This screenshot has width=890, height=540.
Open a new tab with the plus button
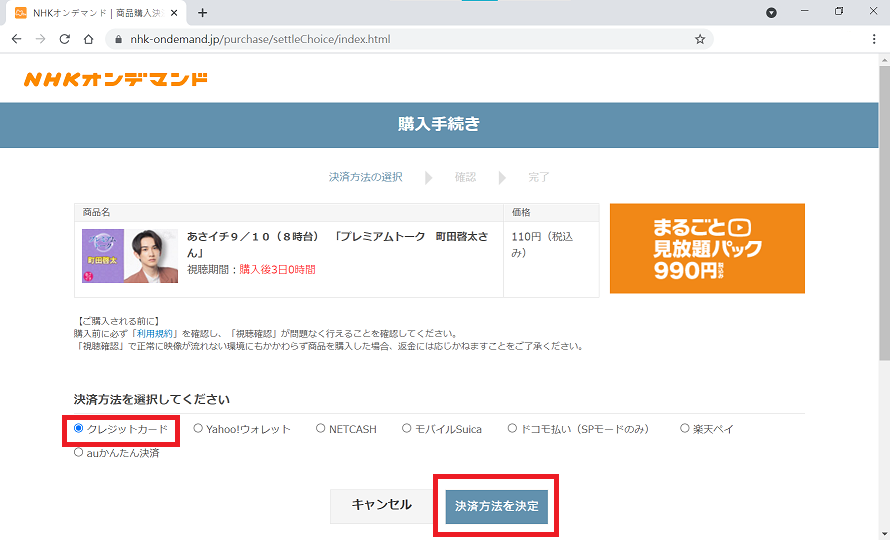[x=203, y=12]
